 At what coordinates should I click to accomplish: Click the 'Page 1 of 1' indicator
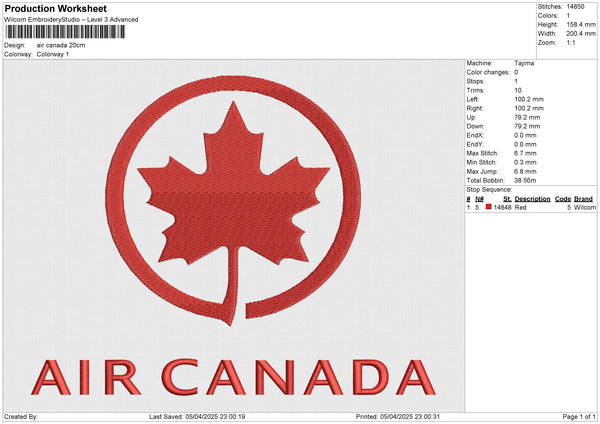coord(579,417)
